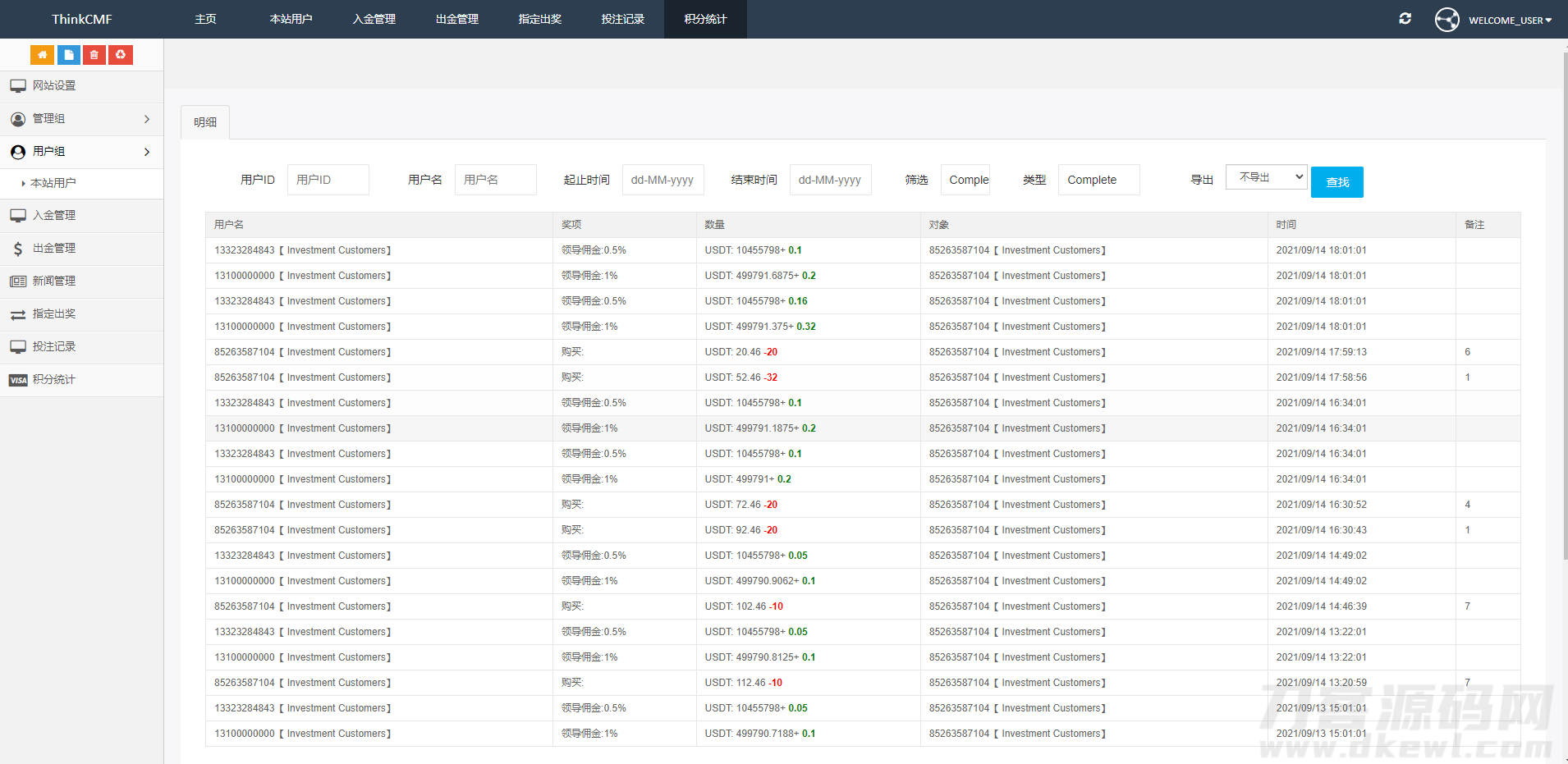
Task: Open the 不导出 export dropdown
Action: point(1266,177)
